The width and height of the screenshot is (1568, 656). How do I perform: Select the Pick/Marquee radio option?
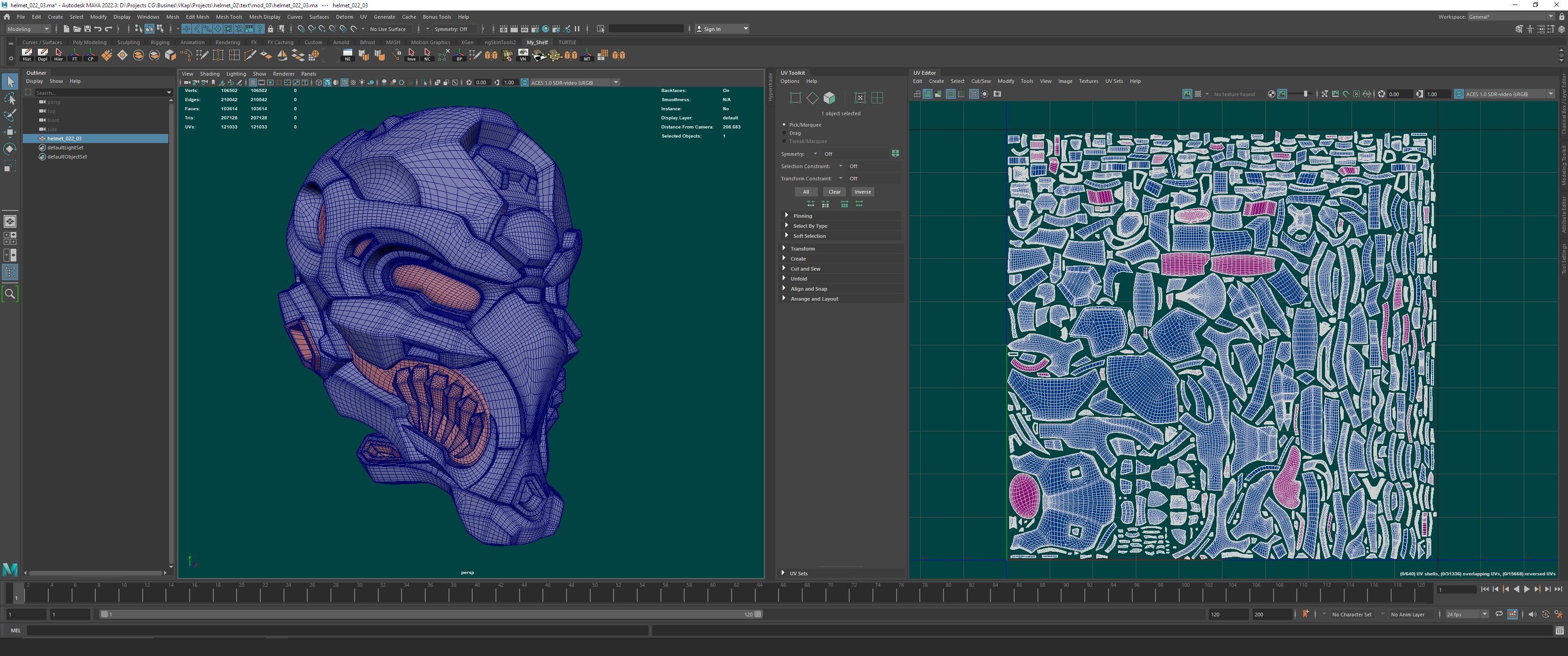pyautogui.click(x=784, y=125)
